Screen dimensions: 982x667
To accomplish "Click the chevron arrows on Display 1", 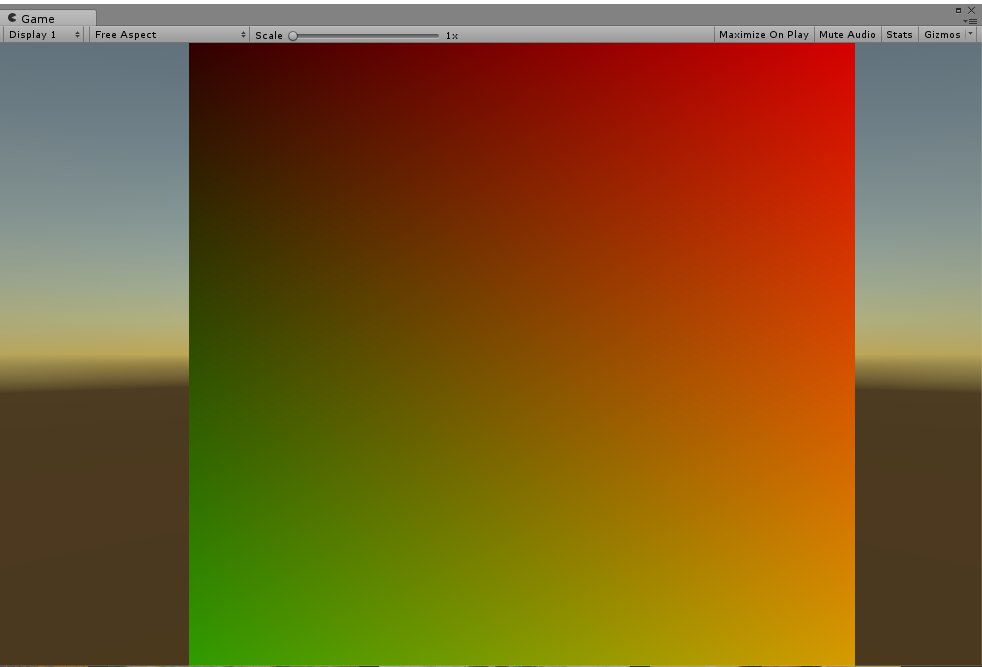I will pos(79,33).
